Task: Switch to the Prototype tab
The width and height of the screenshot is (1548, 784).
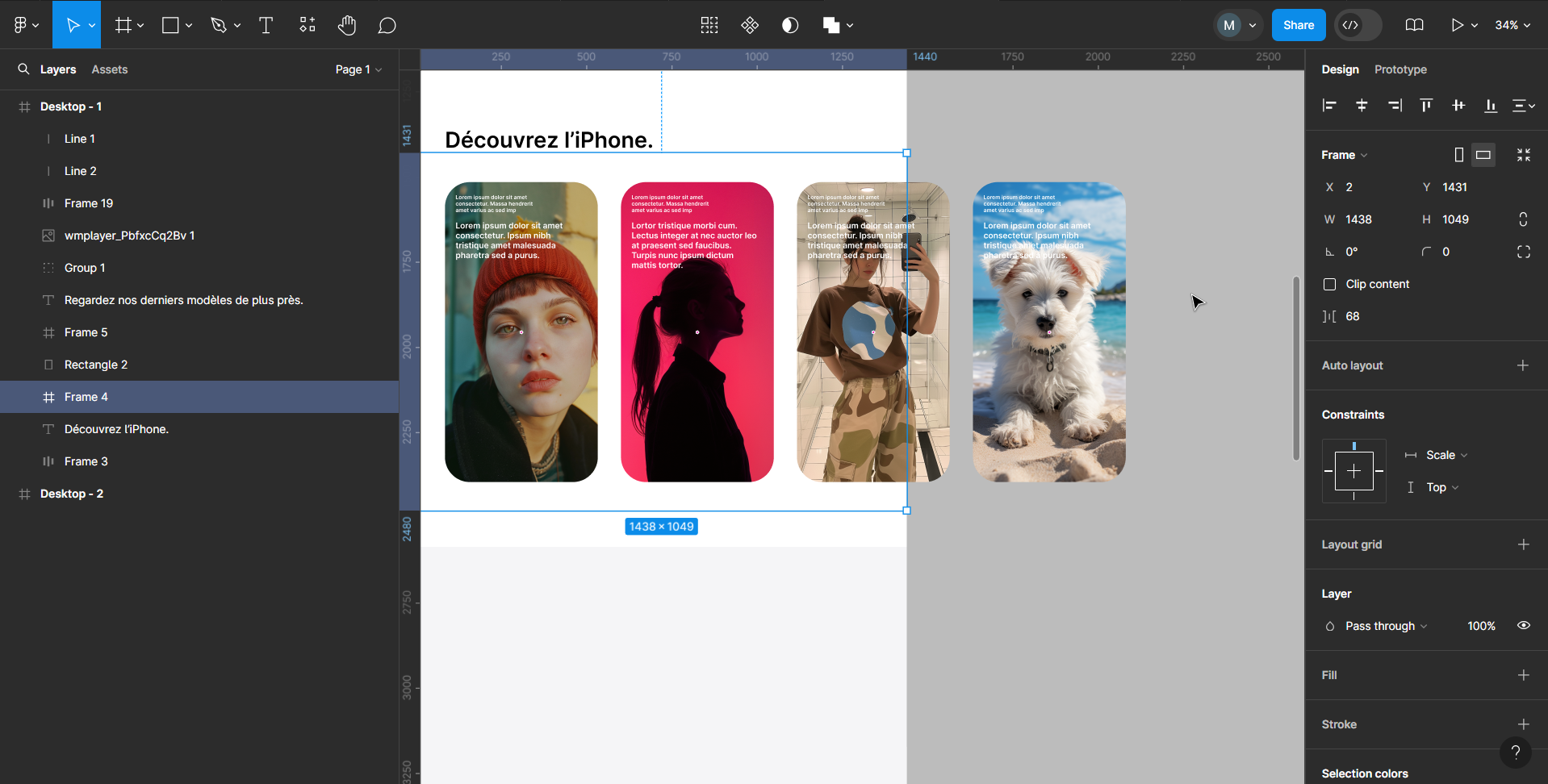Action: [1400, 69]
